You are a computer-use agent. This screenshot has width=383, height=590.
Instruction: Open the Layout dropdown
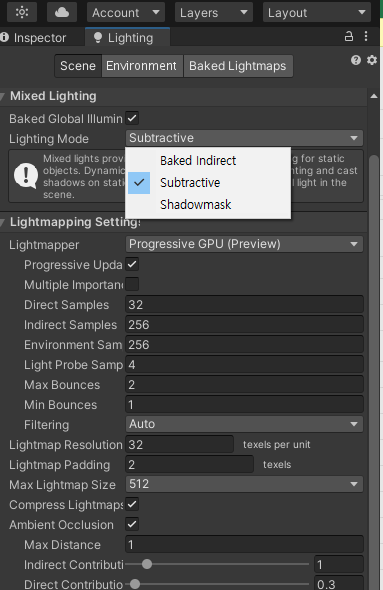pyautogui.click(x=317, y=12)
